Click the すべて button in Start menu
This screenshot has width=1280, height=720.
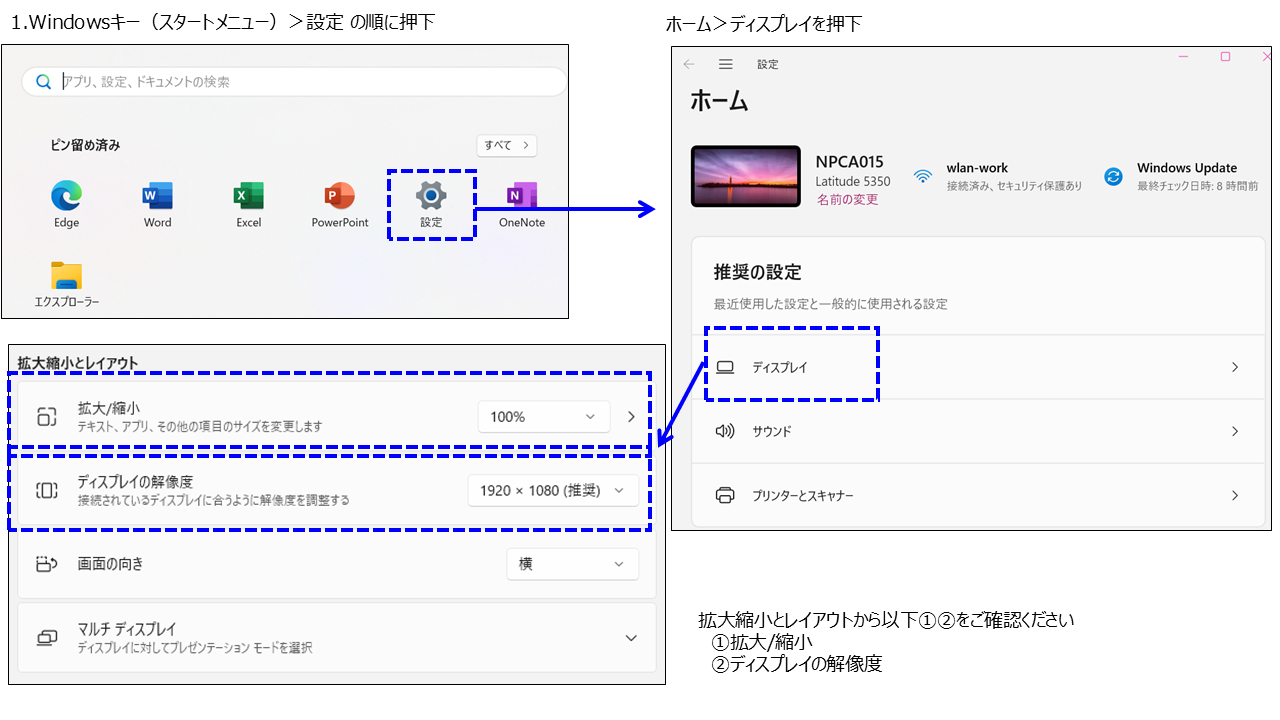click(x=507, y=145)
